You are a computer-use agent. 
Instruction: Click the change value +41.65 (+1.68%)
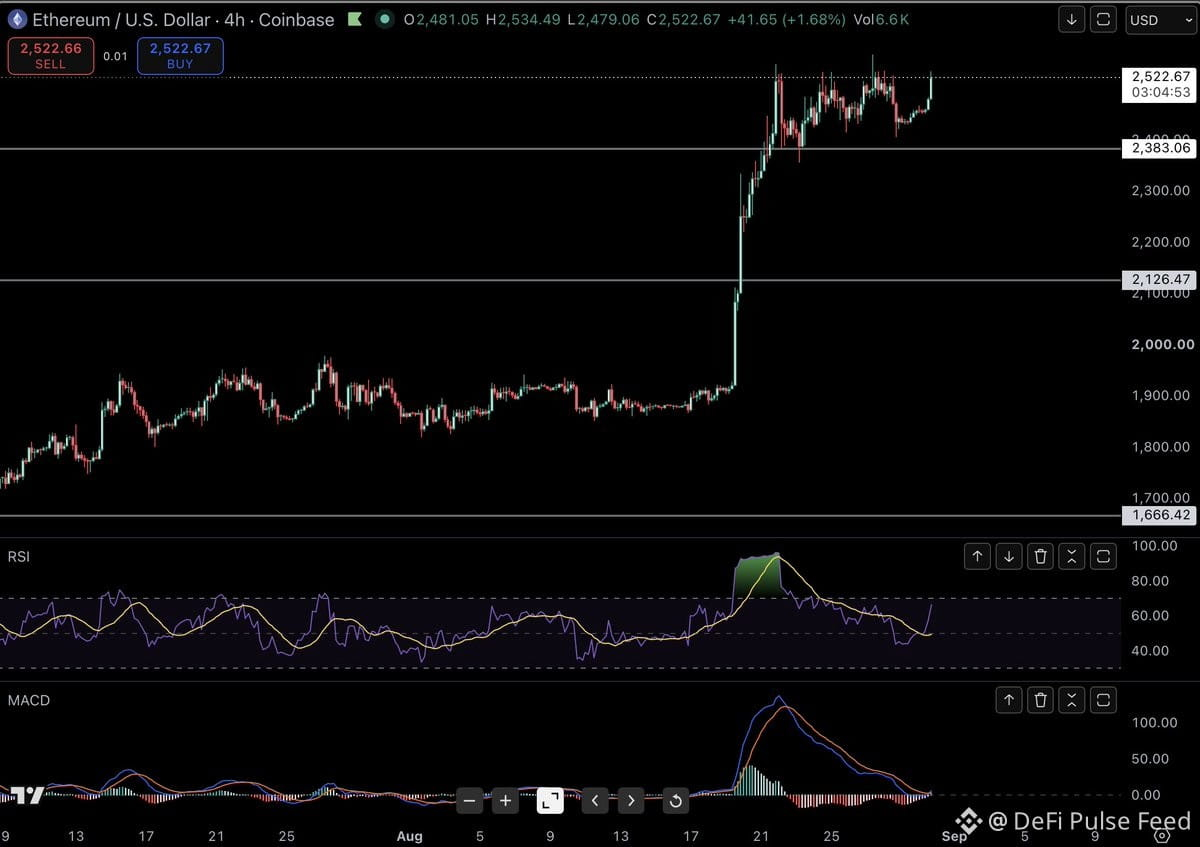click(786, 19)
